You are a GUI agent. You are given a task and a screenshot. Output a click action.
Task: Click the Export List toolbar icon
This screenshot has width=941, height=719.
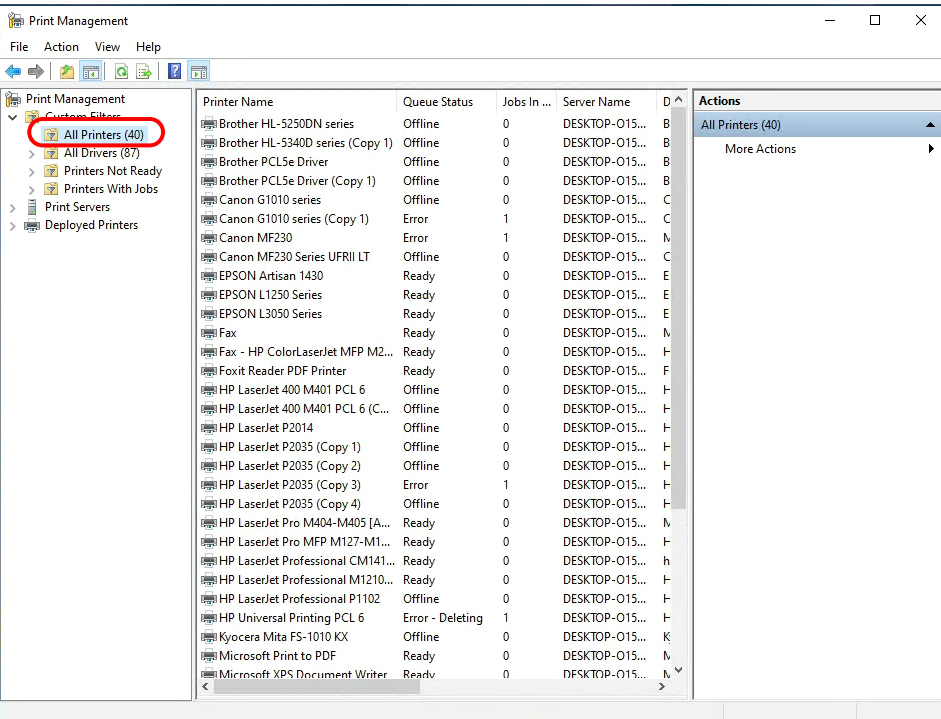click(x=144, y=72)
